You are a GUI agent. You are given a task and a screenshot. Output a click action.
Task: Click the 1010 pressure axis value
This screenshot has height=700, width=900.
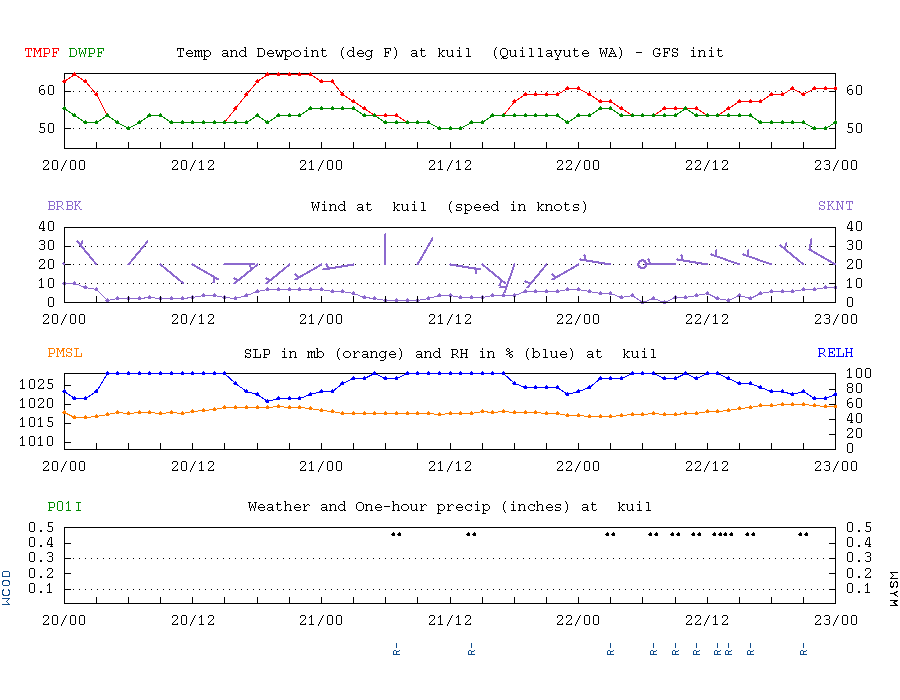point(37,442)
